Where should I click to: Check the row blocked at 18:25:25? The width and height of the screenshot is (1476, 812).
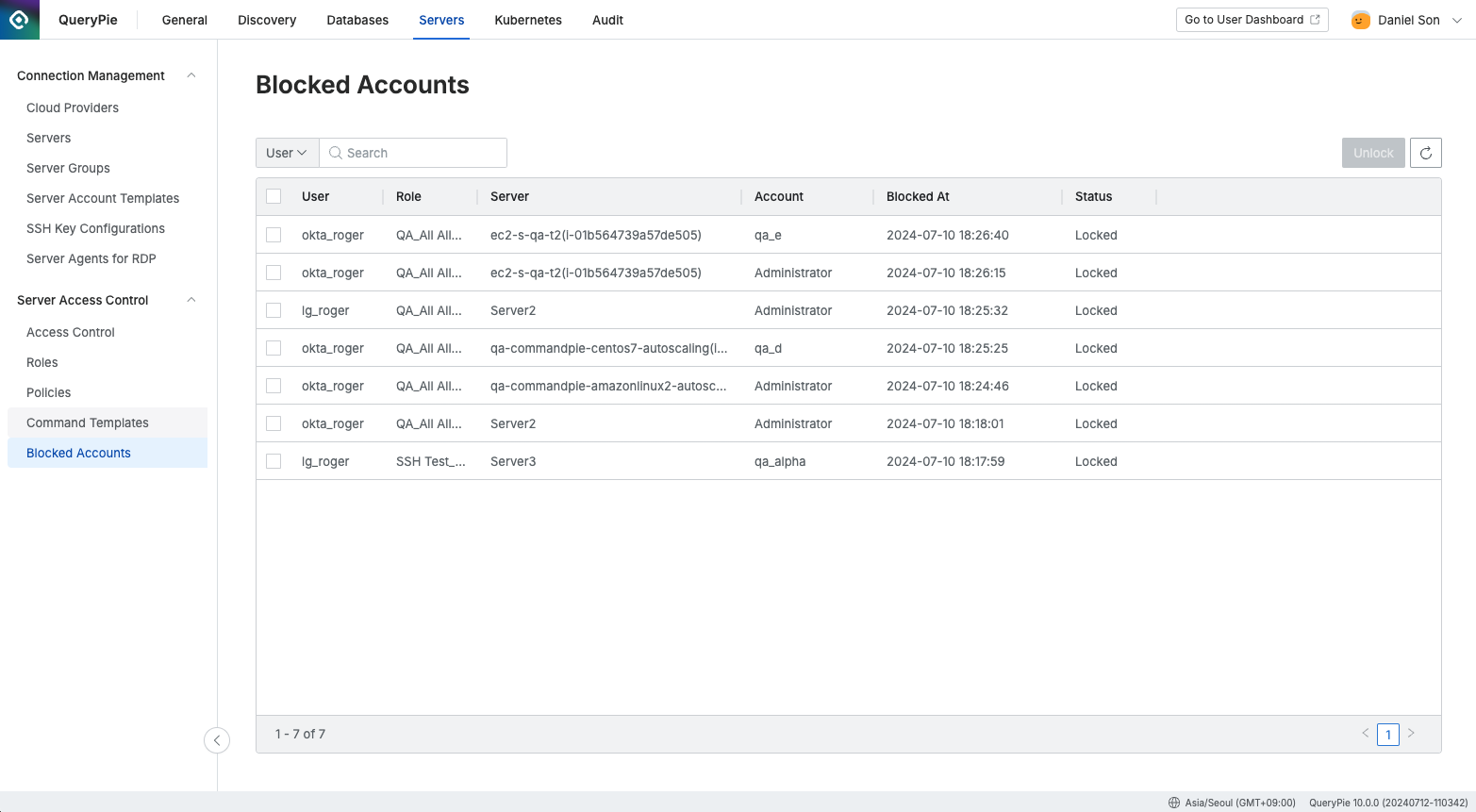tap(274, 348)
